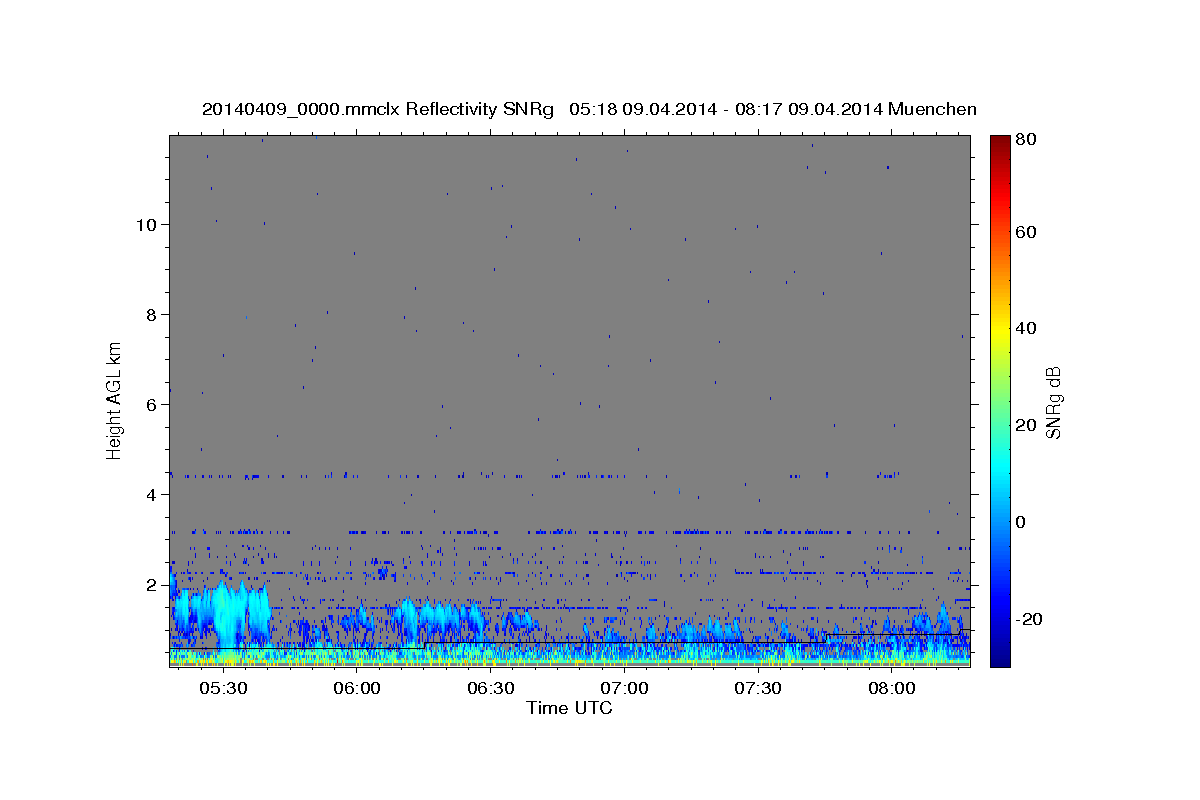This screenshot has height=800, width=1200.
Task: Click the yellow band of the colorbar
Action: [1000, 330]
